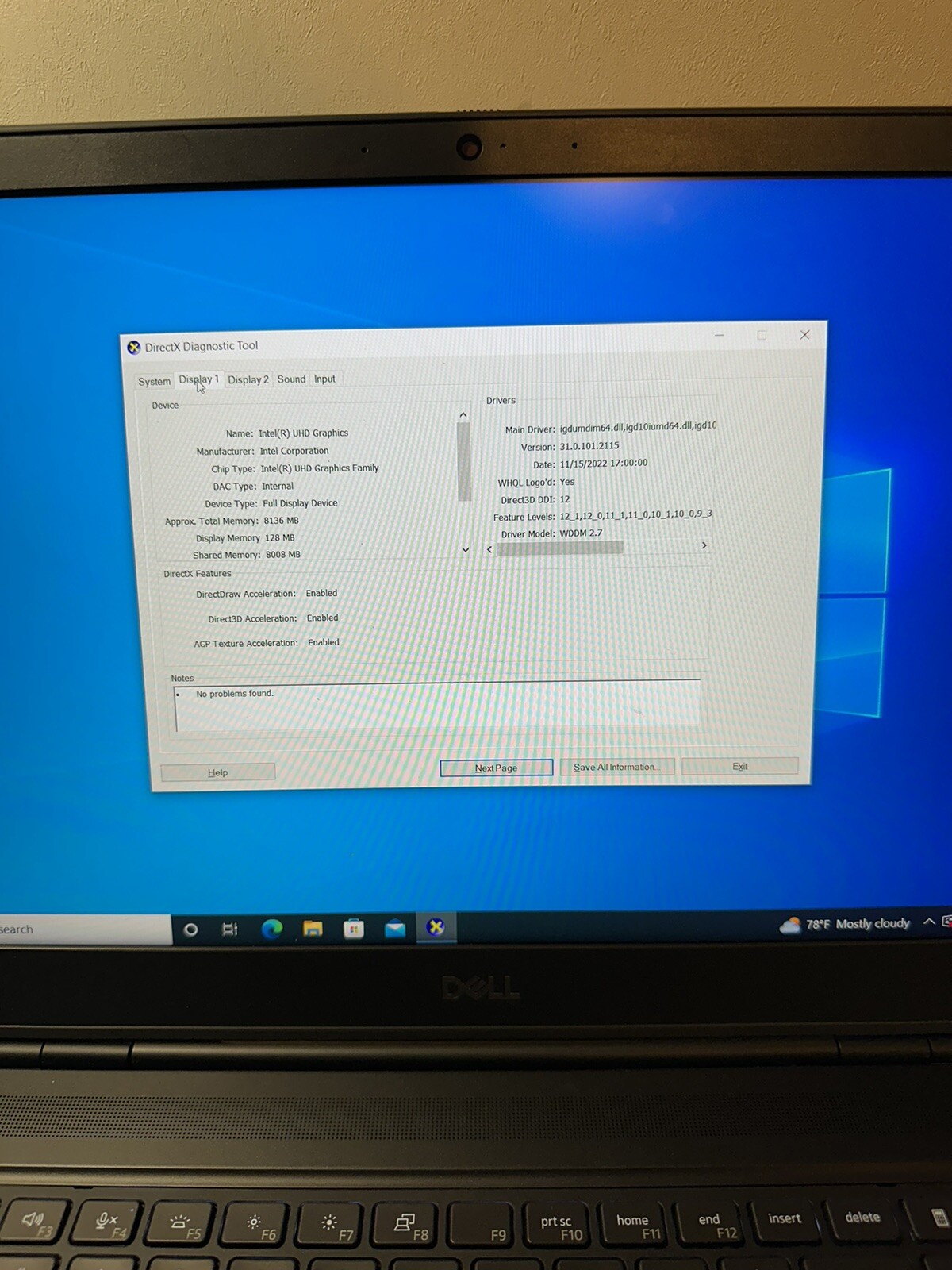The image size is (952, 1270).
Task: Click the Device panel vertical scrollbar thumb
Action: (464, 462)
